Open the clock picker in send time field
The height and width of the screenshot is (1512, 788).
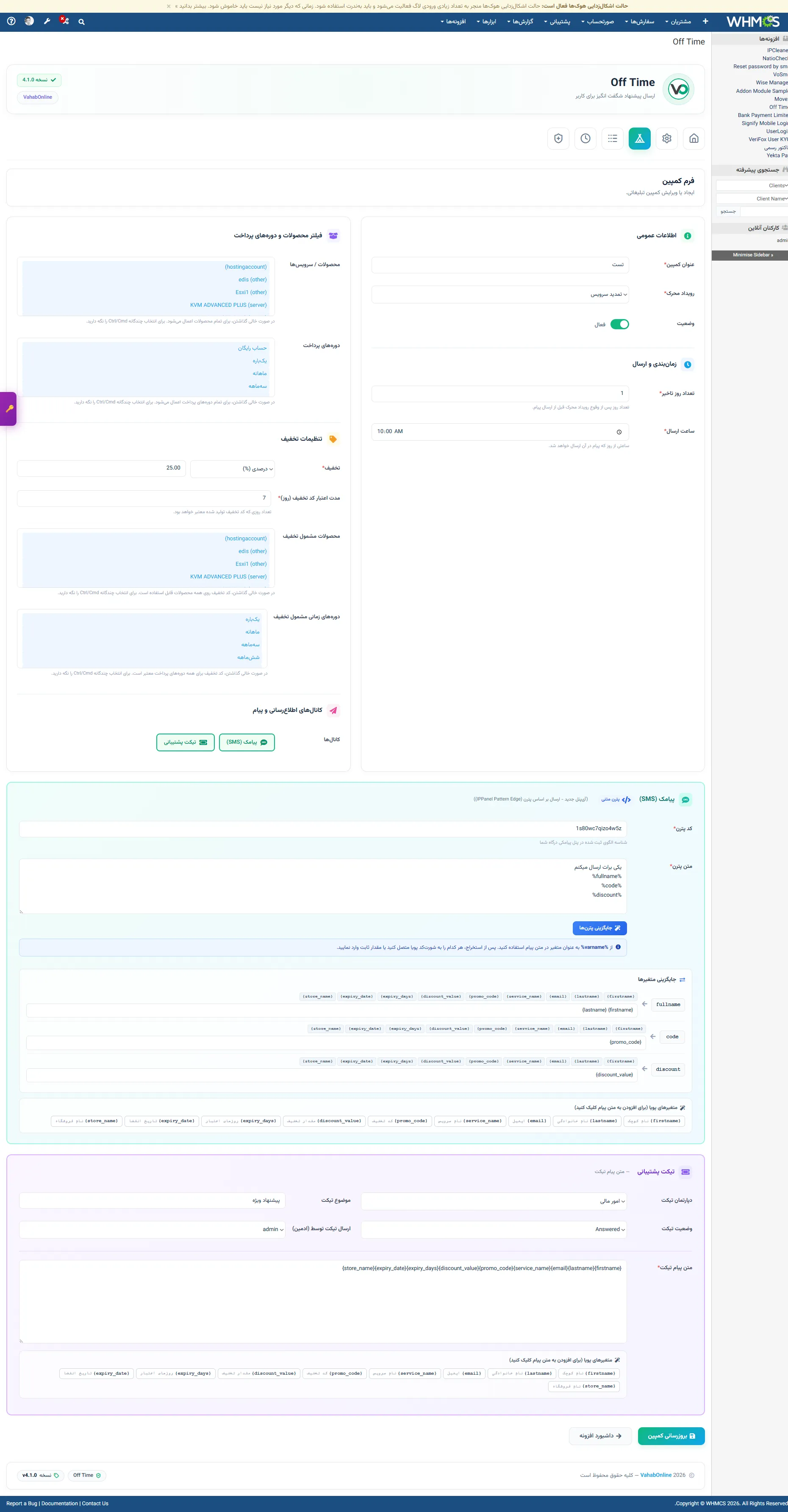619,432
